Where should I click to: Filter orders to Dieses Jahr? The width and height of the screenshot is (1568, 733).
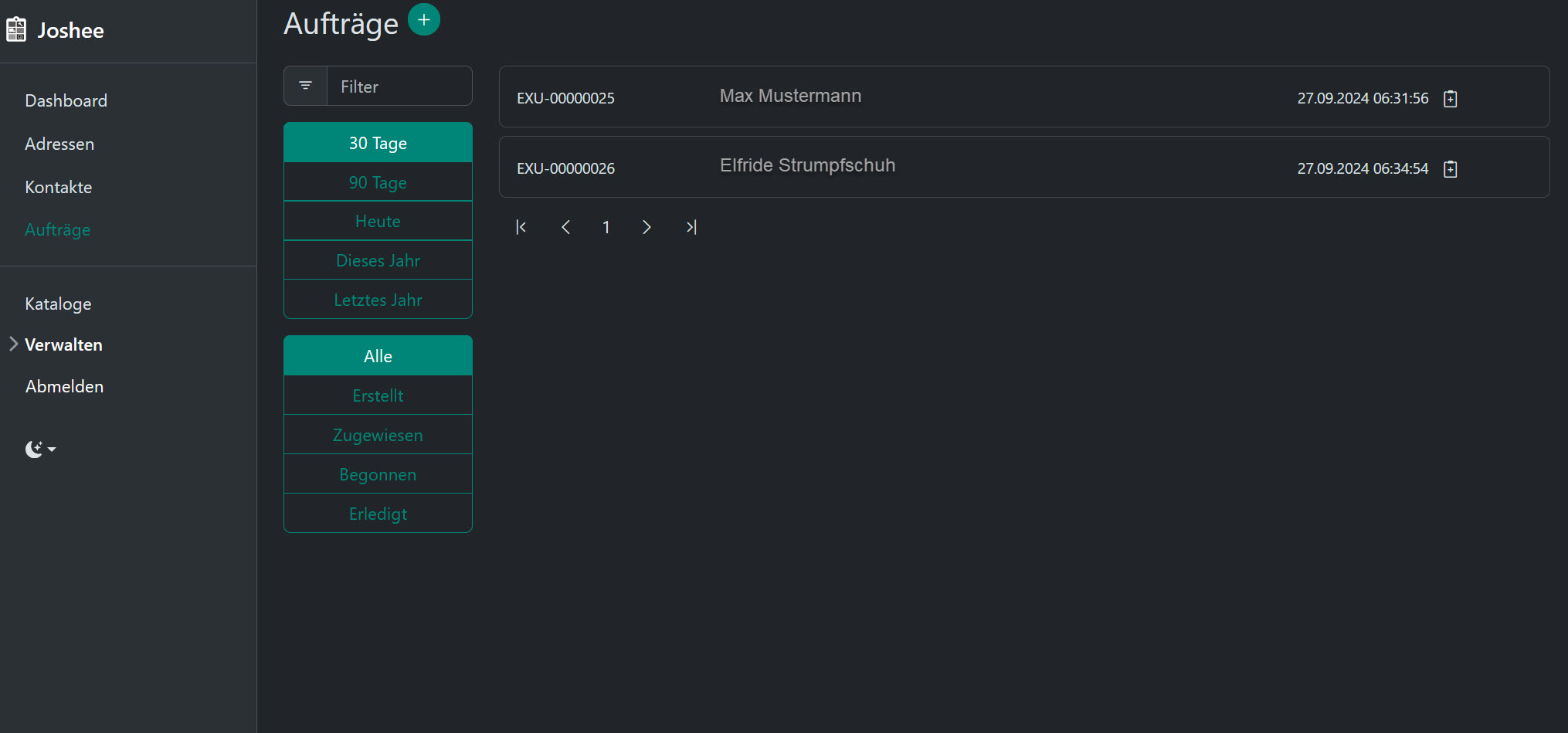378,260
